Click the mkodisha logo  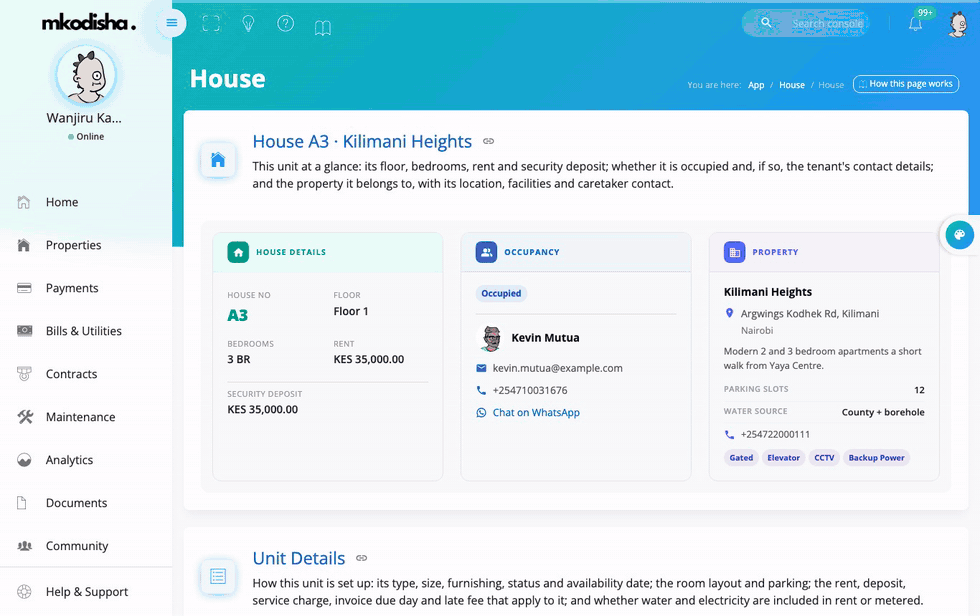coord(88,23)
